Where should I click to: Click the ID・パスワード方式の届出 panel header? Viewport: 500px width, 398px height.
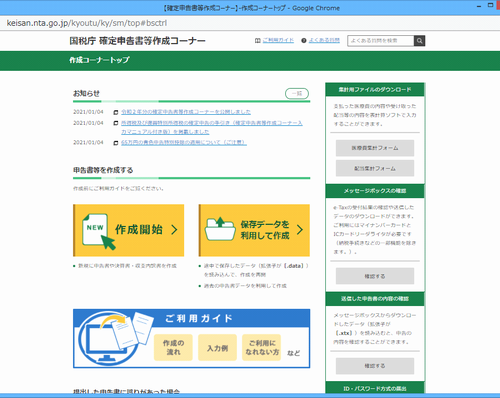click(375, 388)
